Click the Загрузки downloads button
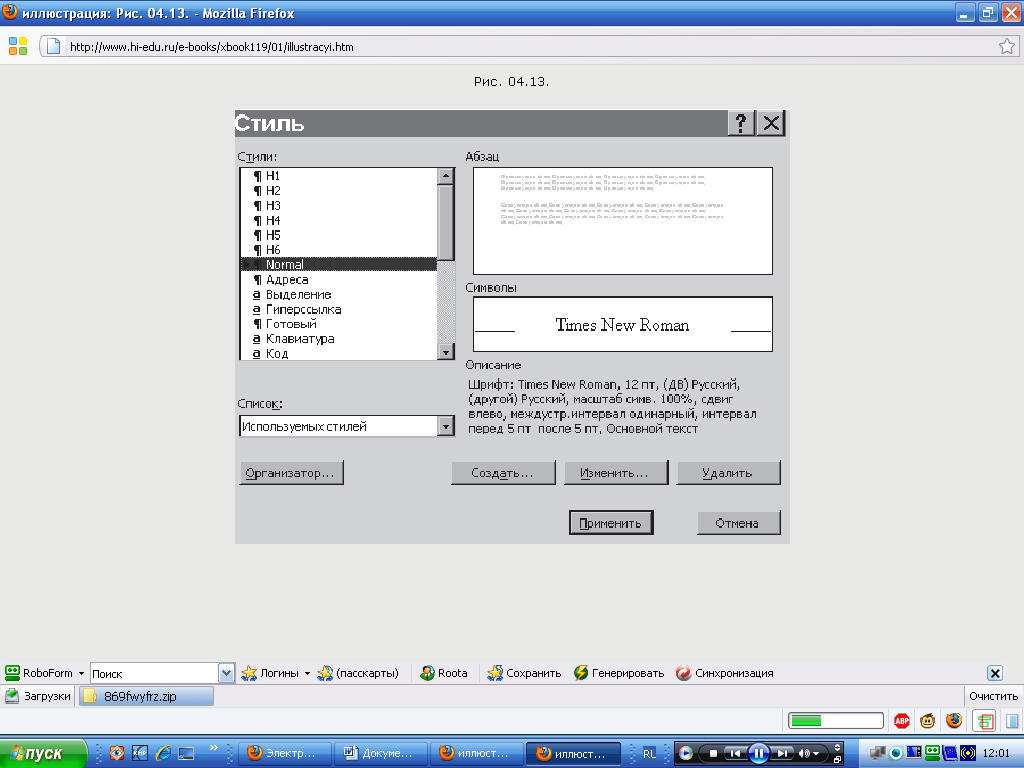 [x=38, y=696]
